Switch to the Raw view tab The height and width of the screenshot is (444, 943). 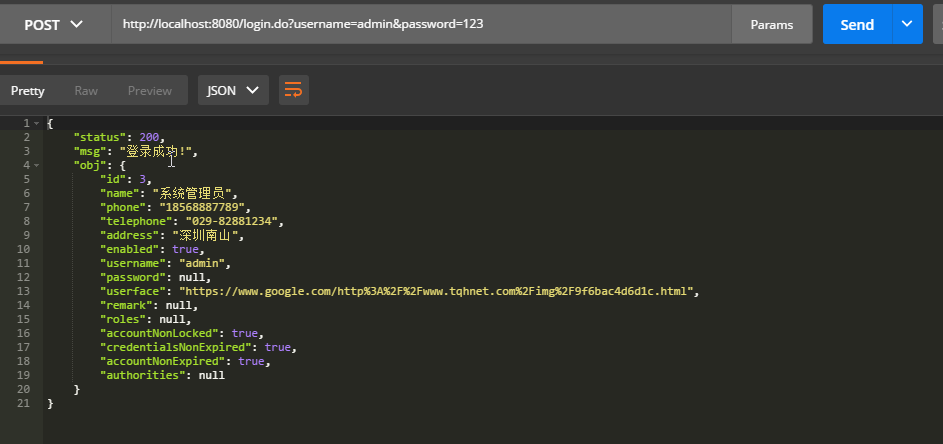pos(86,91)
